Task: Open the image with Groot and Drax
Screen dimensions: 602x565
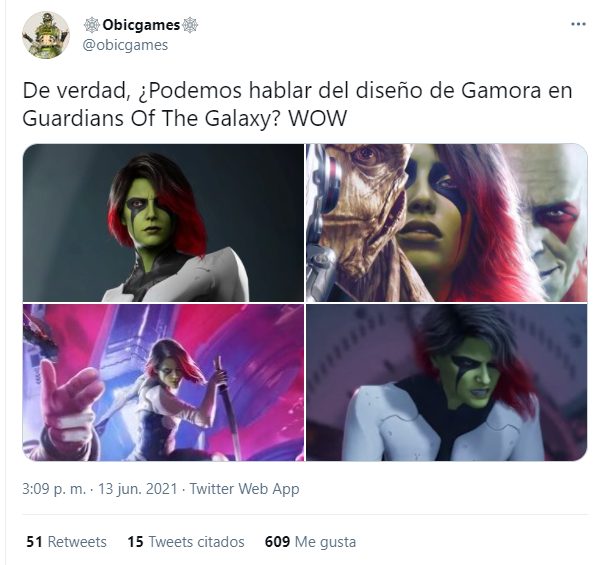Action: 447,223
